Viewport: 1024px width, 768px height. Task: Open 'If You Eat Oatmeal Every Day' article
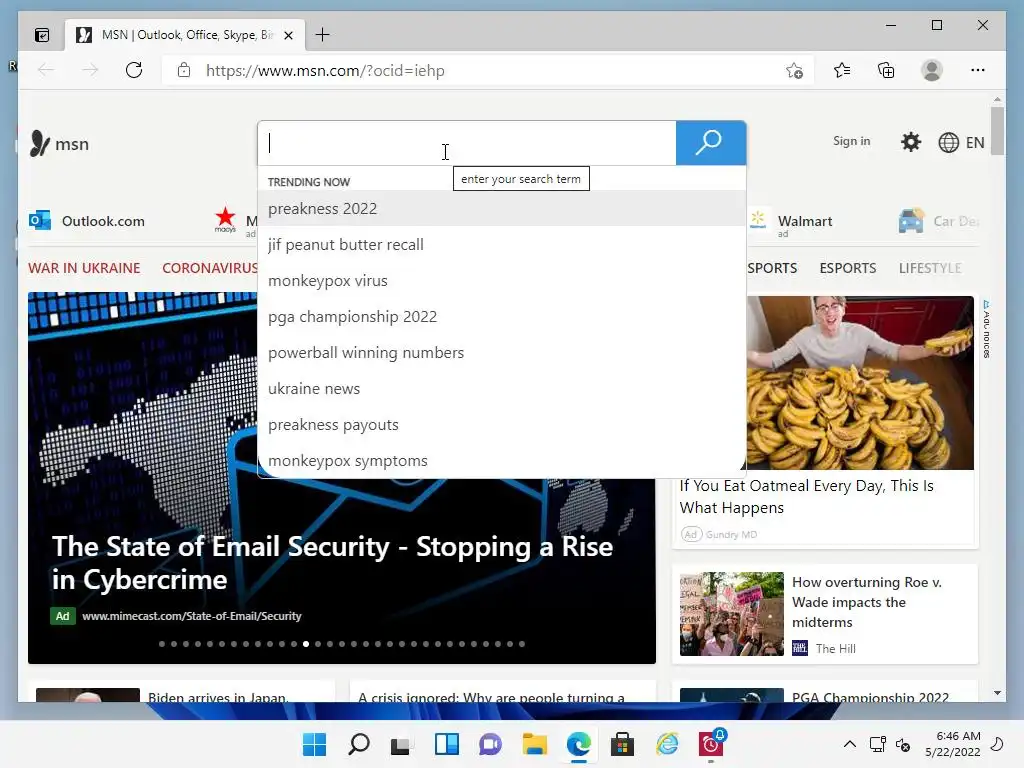point(807,496)
